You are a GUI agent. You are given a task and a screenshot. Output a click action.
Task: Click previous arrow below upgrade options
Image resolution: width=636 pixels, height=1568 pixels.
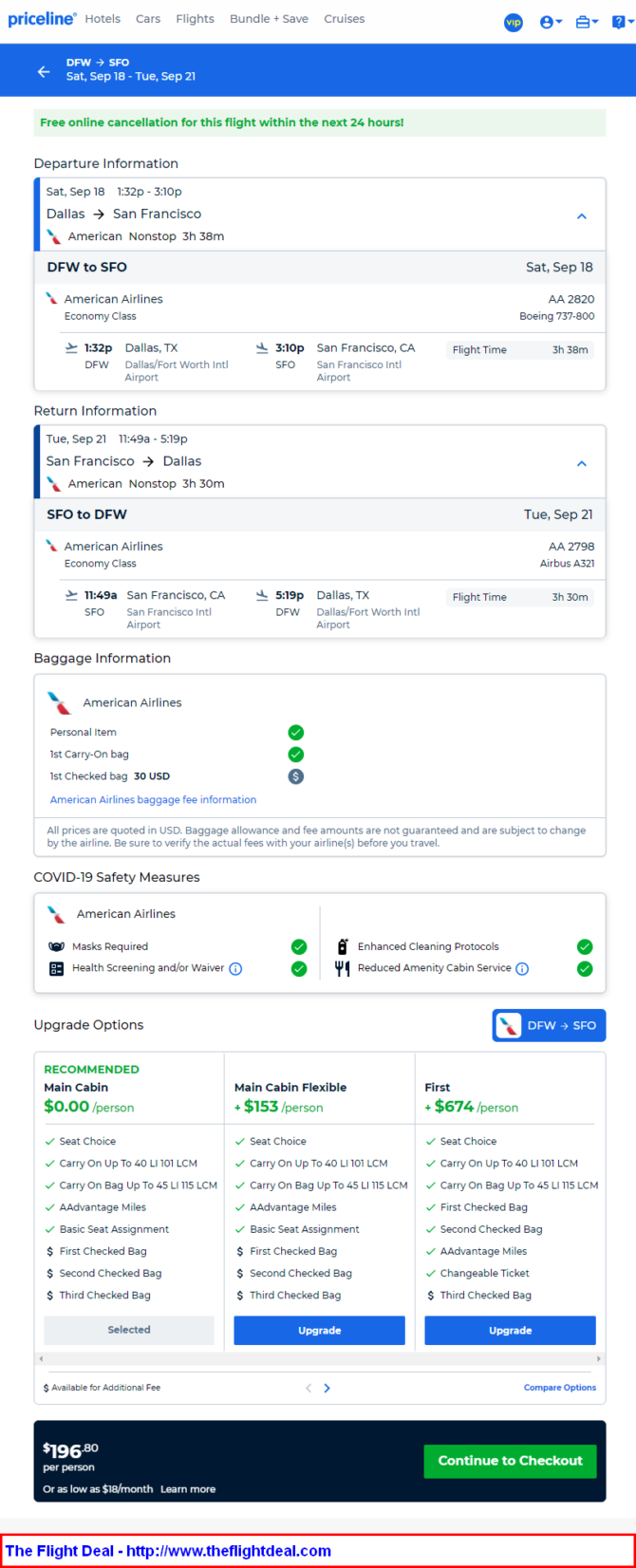click(309, 1388)
